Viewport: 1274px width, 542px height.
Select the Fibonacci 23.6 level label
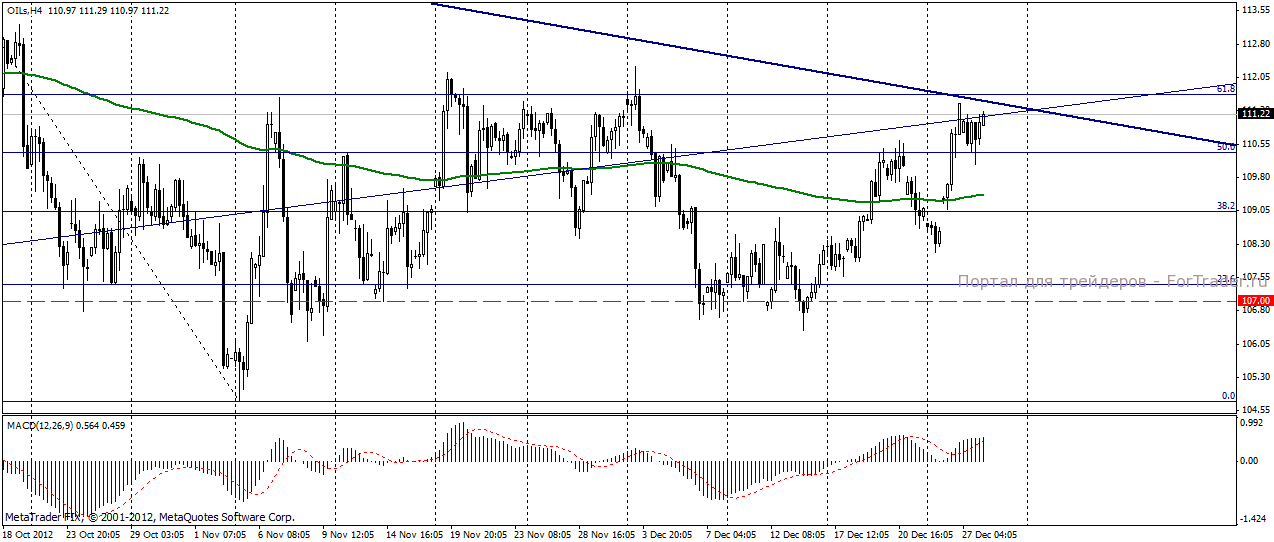[x=1226, y=277]
